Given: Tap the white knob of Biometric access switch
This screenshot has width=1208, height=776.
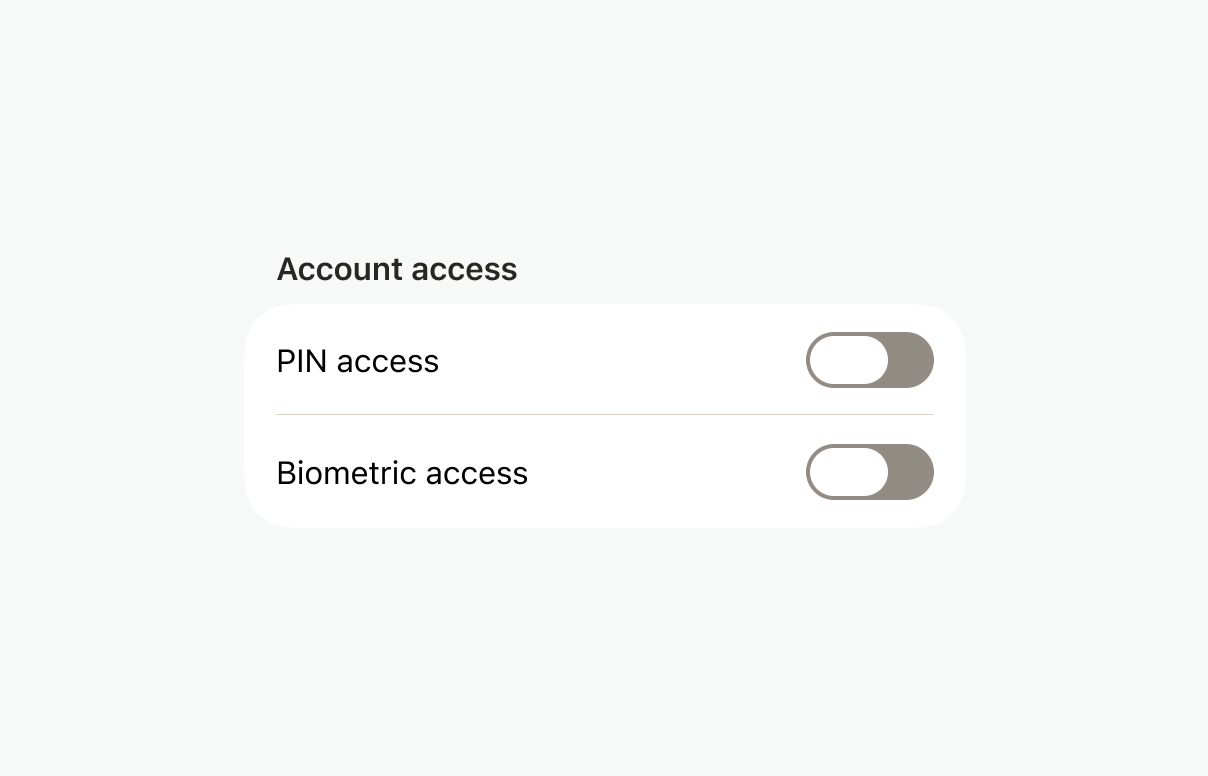Looking at the screenshot, I should (x=849, y=472).
